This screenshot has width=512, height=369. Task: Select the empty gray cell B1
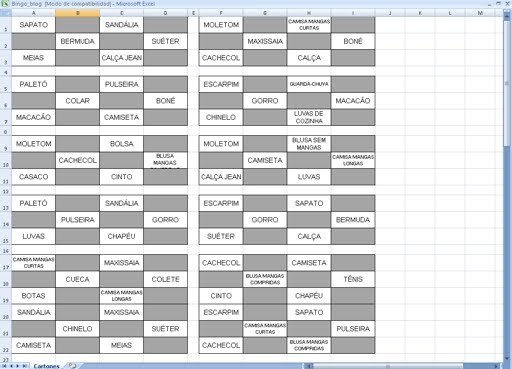[77, 25]
